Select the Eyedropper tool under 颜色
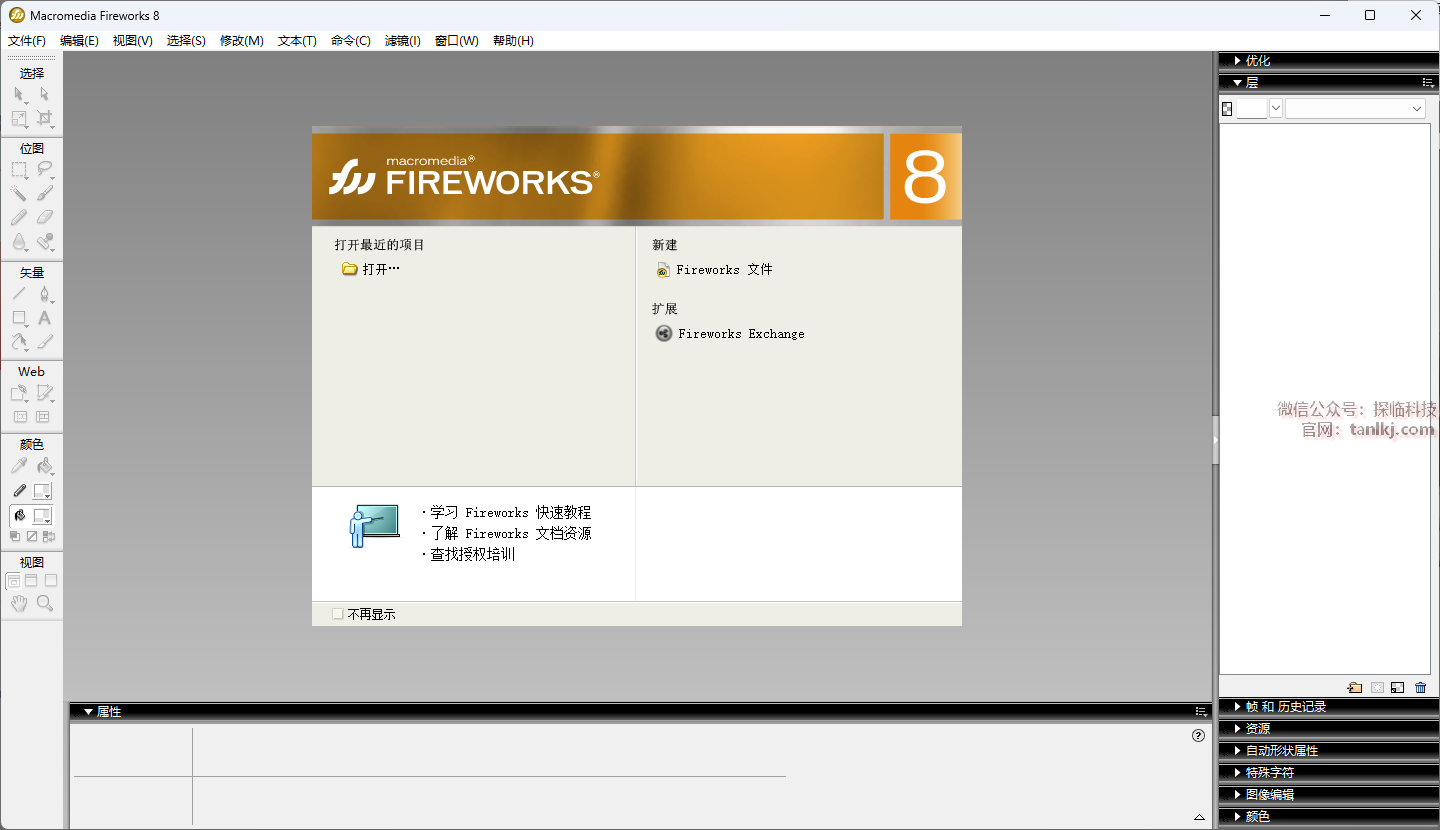Screen dimensions: 1440x830 click(x=19, y=467)
